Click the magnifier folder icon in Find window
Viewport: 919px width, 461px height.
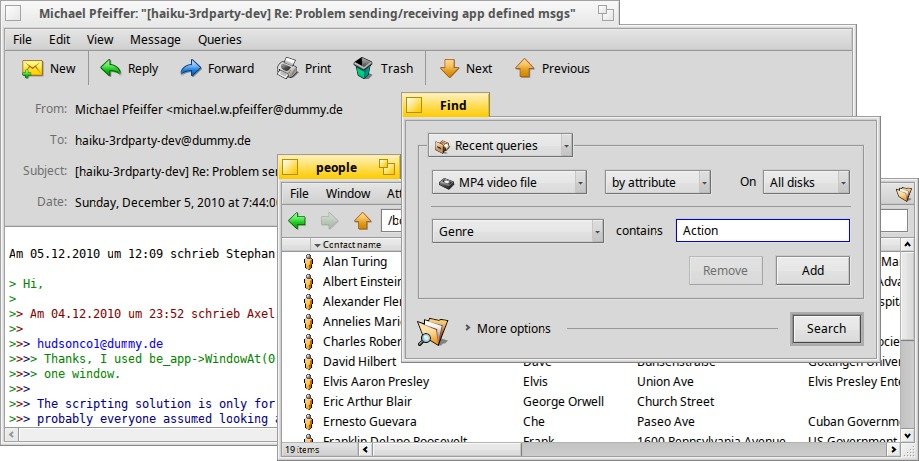coord(433,330)
